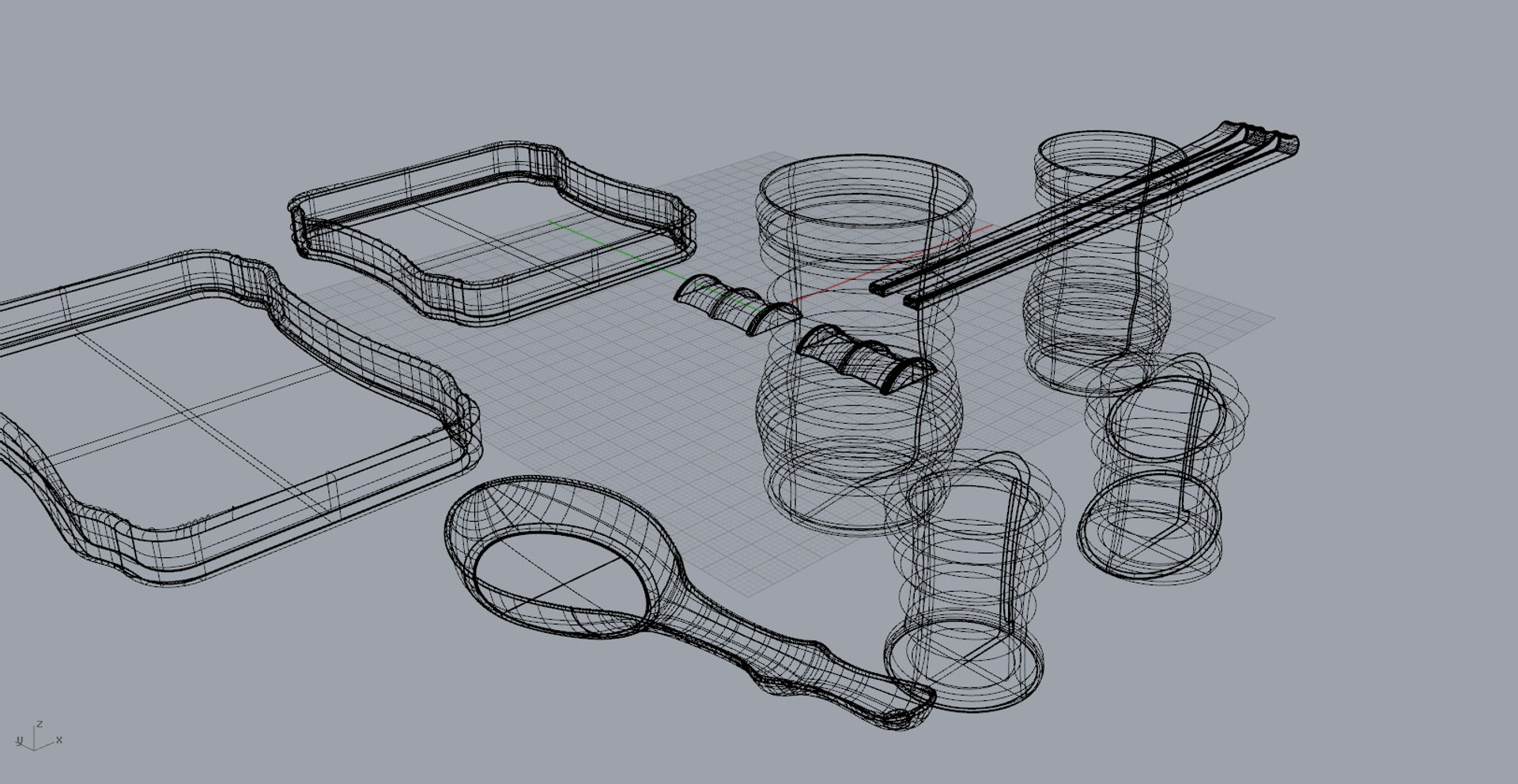This screenshot has width=1518, height=784.
Task: Select the chopstick rest nearest the smaller tray
Action: point(738,304)
